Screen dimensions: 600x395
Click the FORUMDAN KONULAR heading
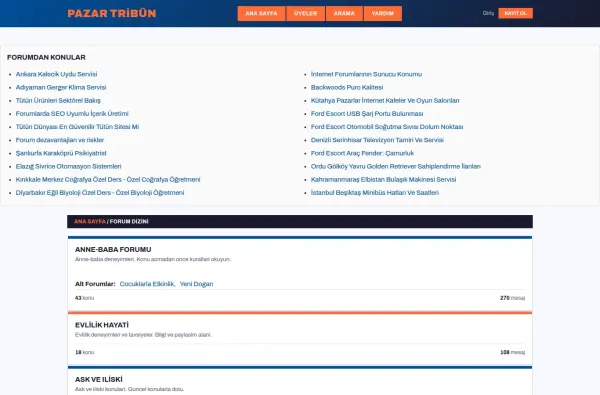pyautogui.click(x=46, y=57)
